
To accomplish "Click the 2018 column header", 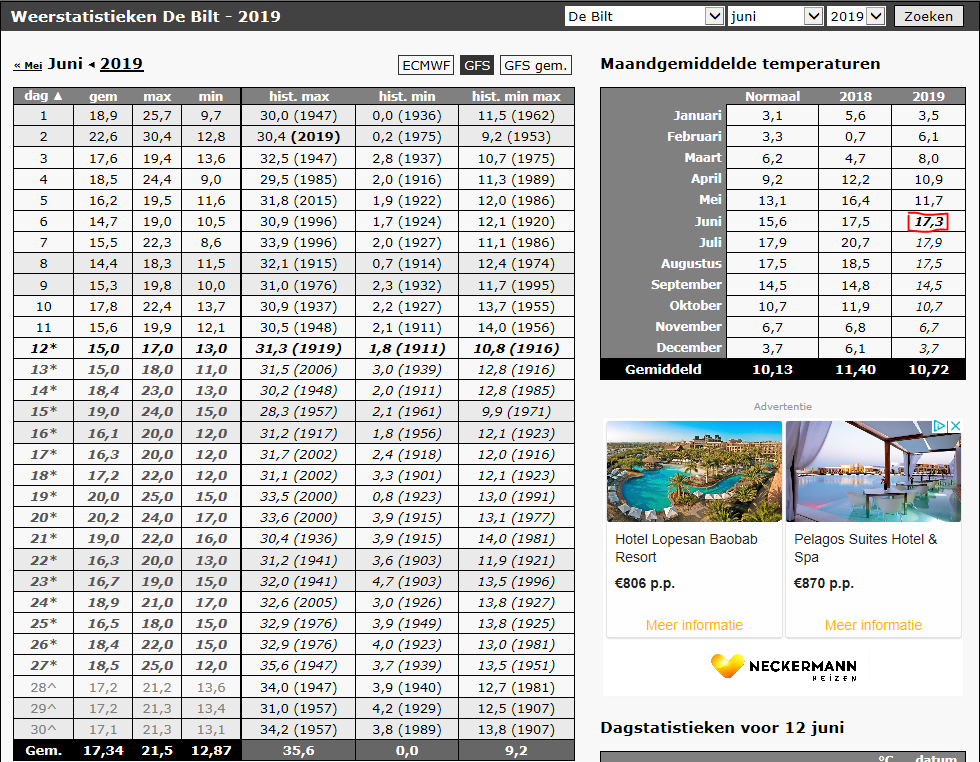I will 855,96.
